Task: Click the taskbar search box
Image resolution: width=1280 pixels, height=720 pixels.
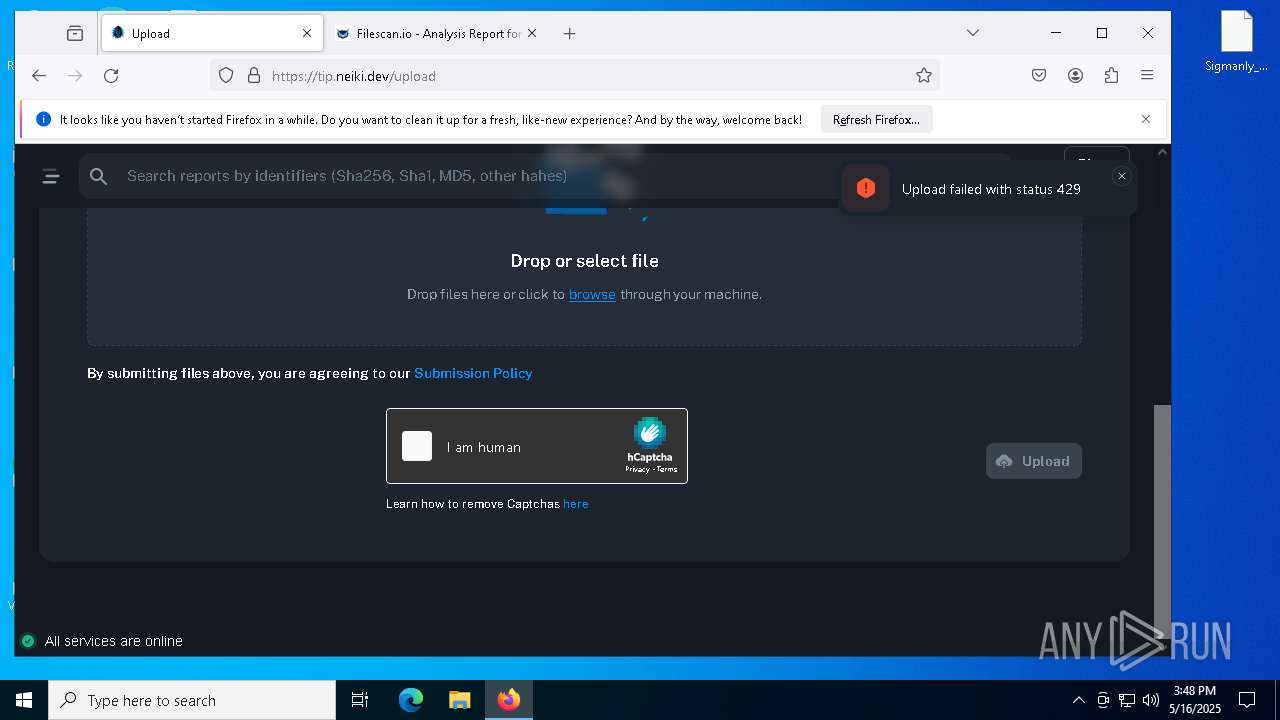Action: coord(192,700)
